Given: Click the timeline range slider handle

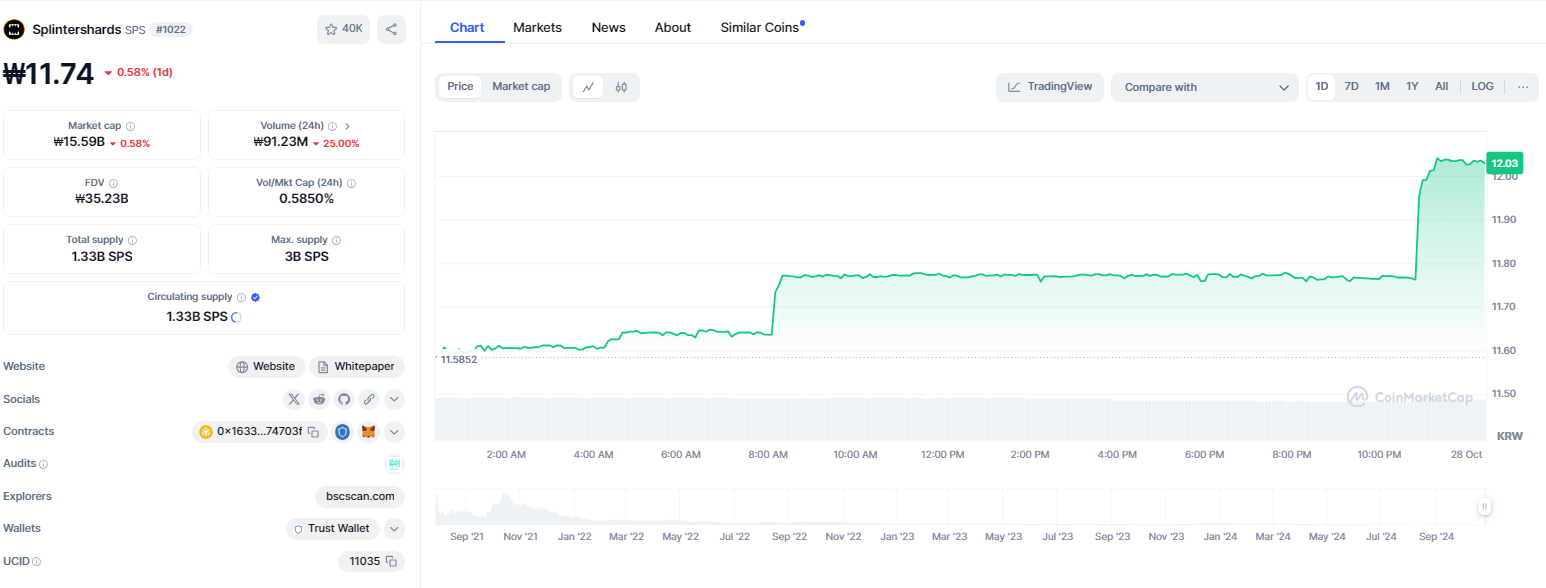Looking at the screenshot, I should point(1485,507).
